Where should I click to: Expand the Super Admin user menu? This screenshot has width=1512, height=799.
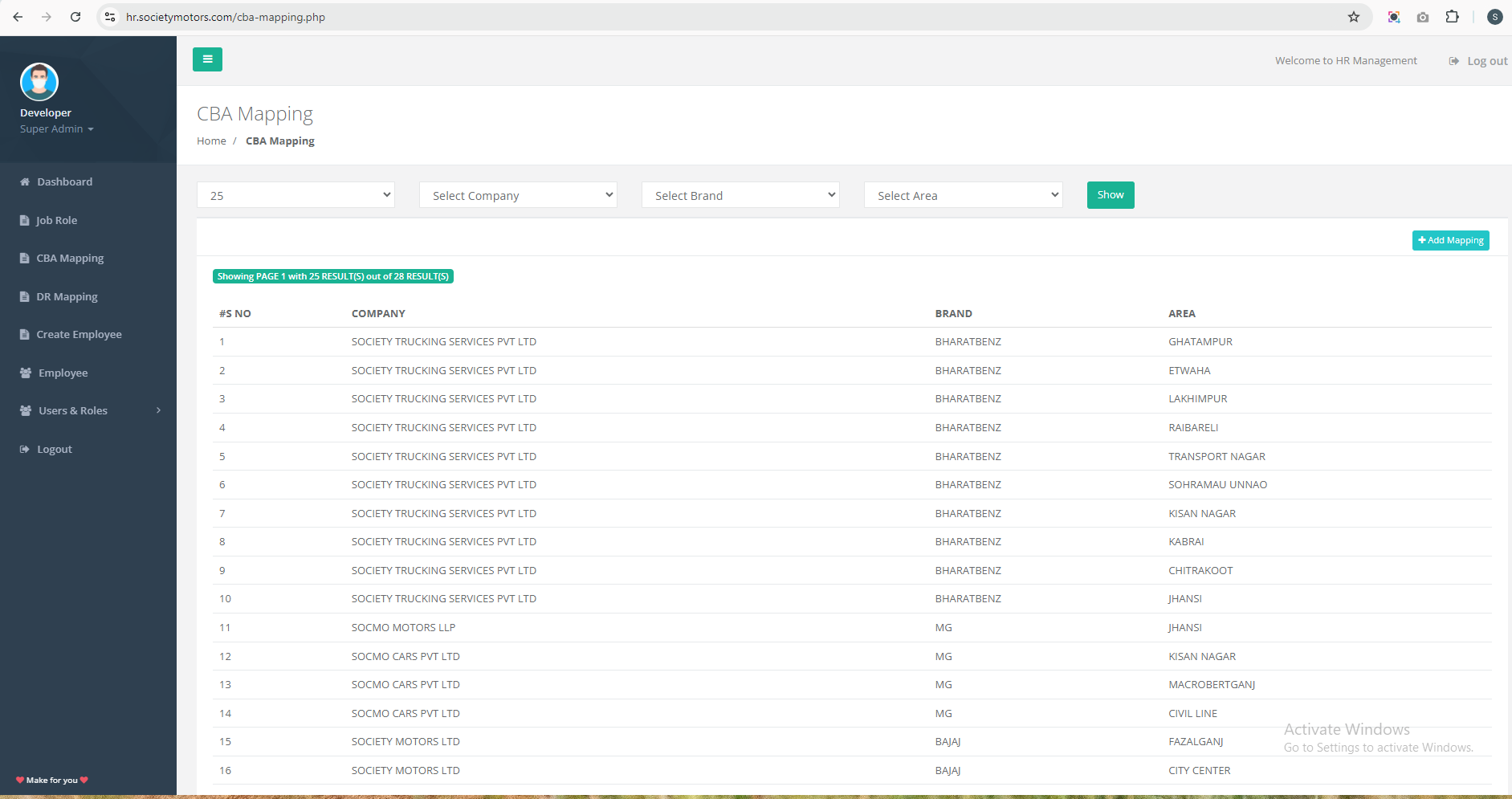coord(56,129)
